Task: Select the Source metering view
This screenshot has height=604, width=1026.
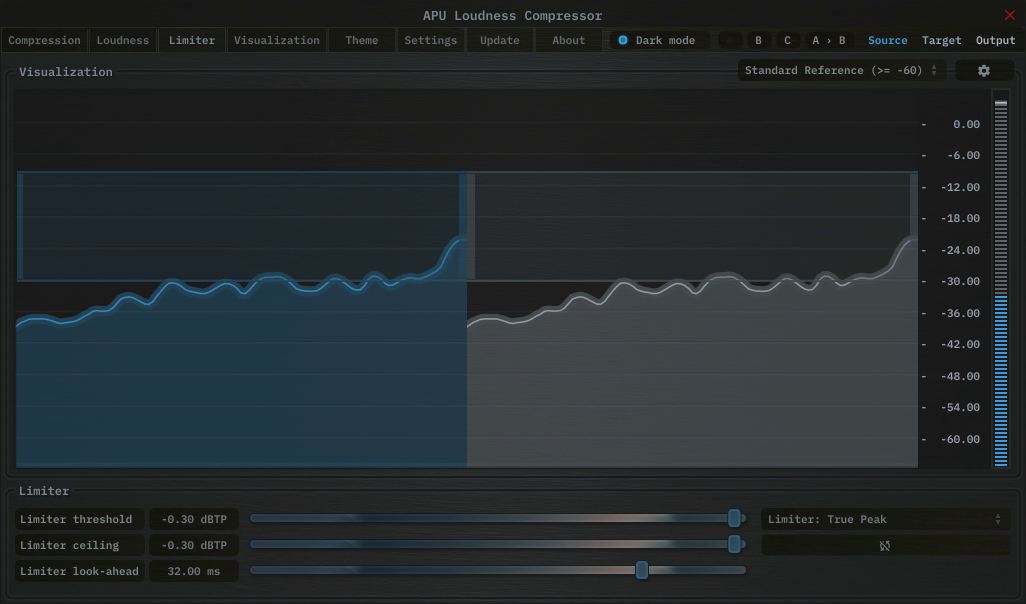Action: (887, 40)
